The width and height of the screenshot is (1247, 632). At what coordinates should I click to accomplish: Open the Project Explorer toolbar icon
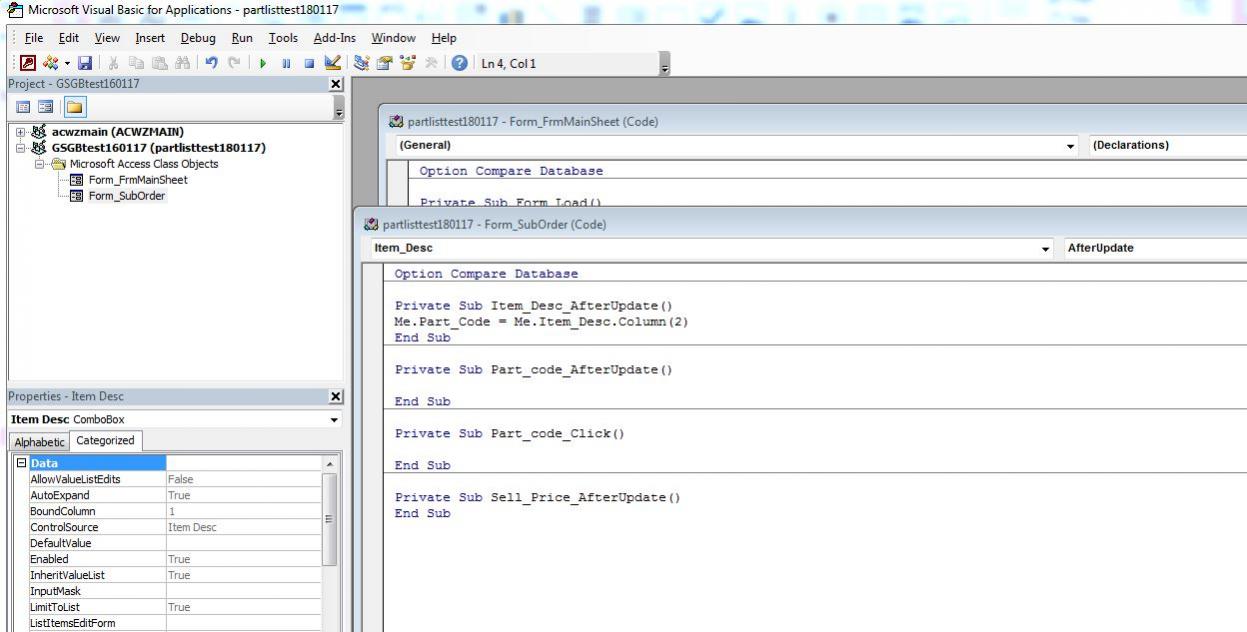tap(360, 64)
